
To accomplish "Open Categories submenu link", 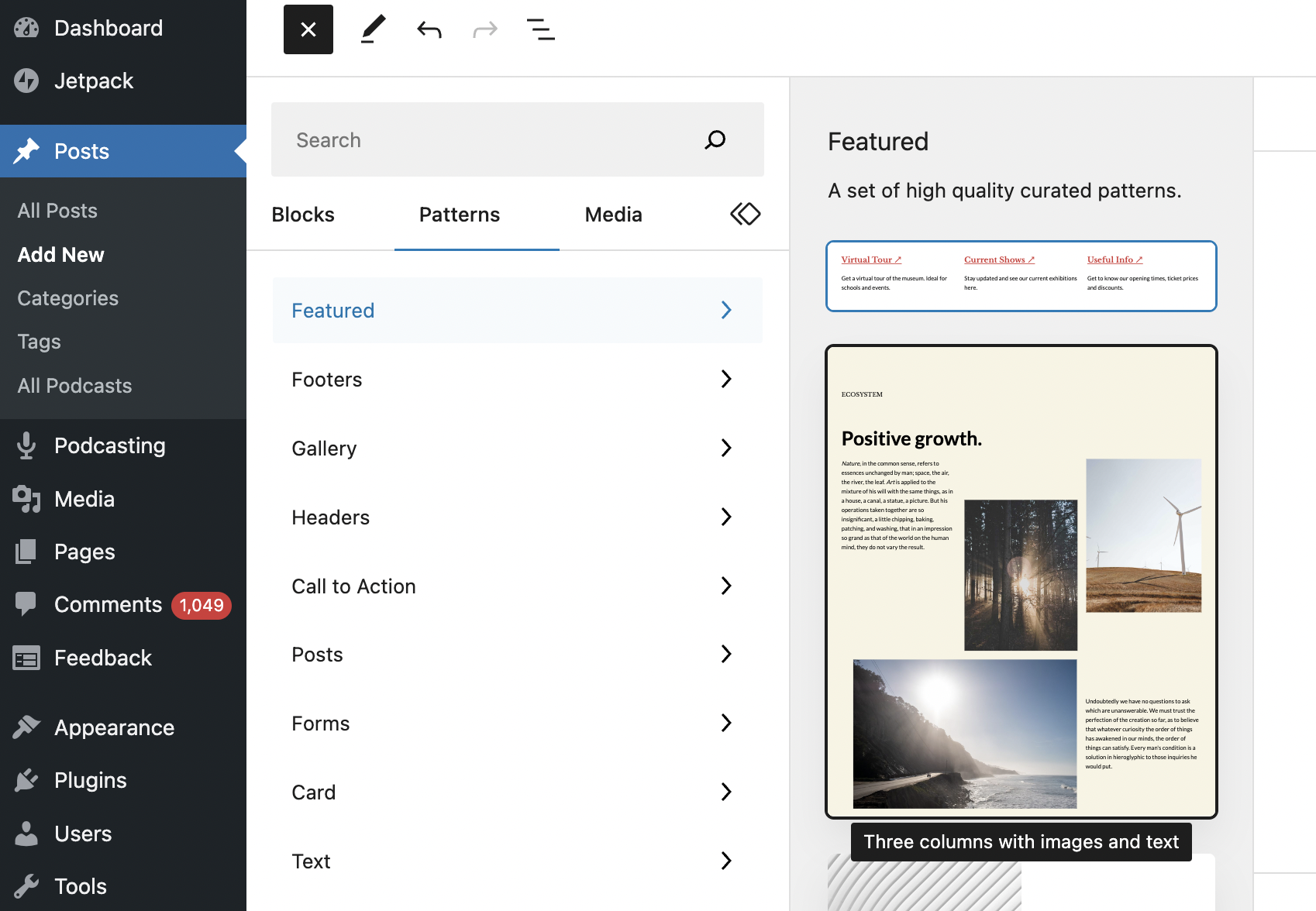I will click(67, 298).
